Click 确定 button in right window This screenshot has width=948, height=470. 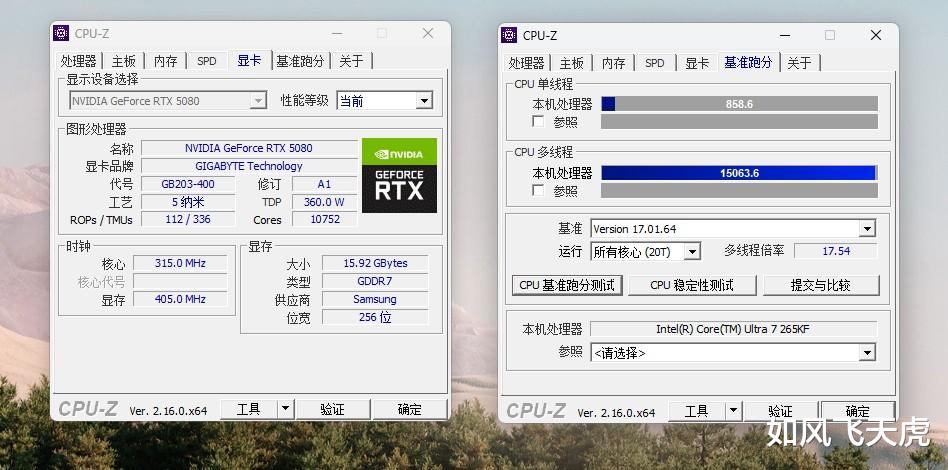857,411
